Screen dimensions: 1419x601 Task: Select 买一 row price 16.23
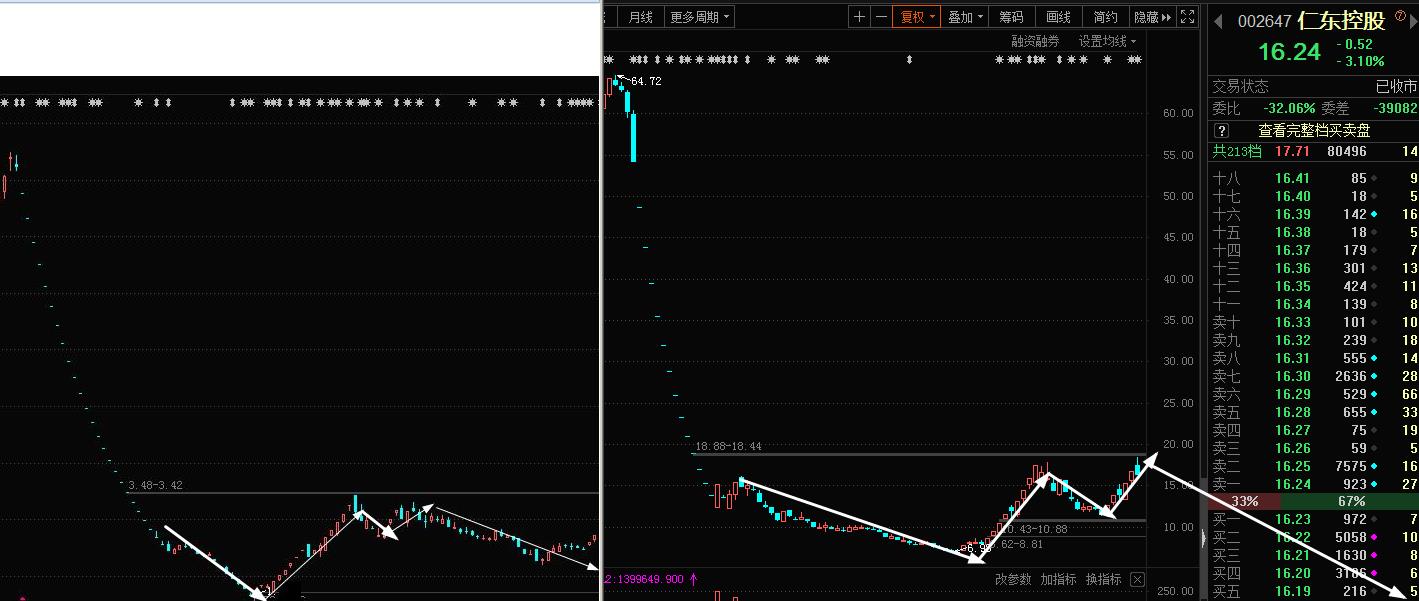[1292, 519]
